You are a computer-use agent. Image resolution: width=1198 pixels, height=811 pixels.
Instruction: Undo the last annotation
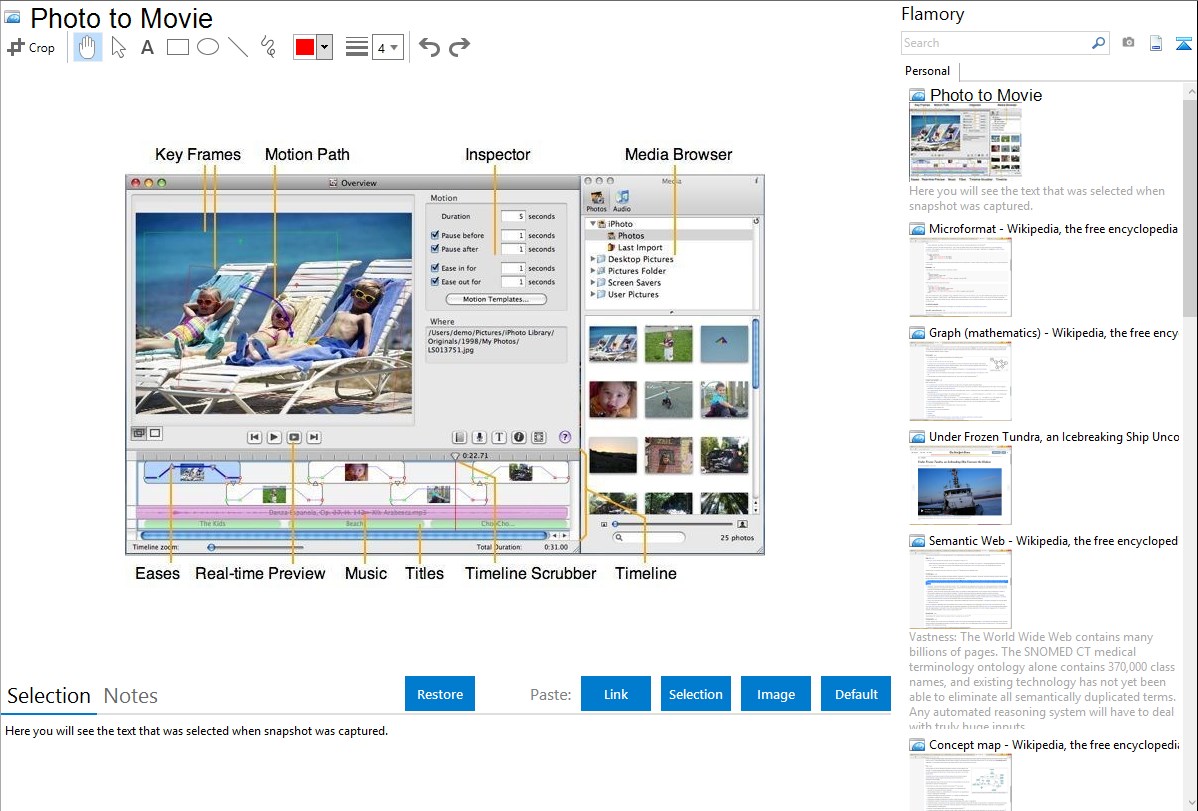[x=429, y=47]
